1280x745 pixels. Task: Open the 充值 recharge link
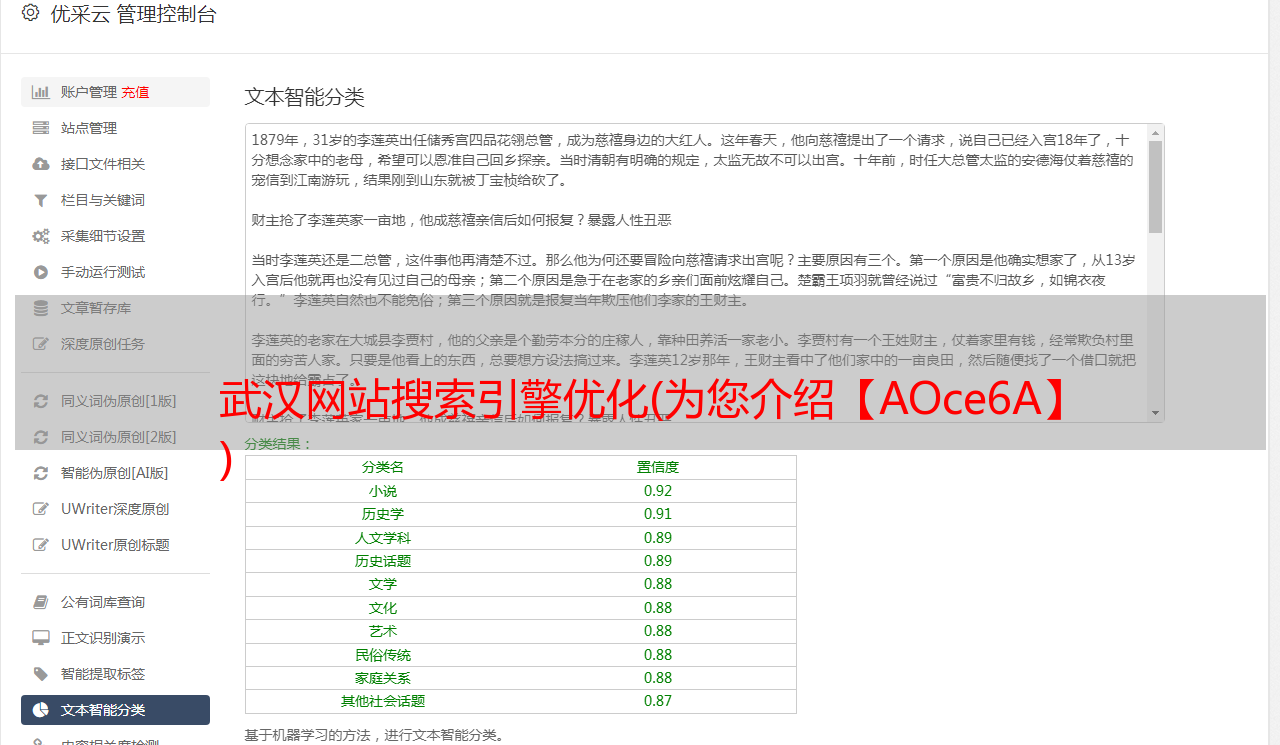click(135, 92)
